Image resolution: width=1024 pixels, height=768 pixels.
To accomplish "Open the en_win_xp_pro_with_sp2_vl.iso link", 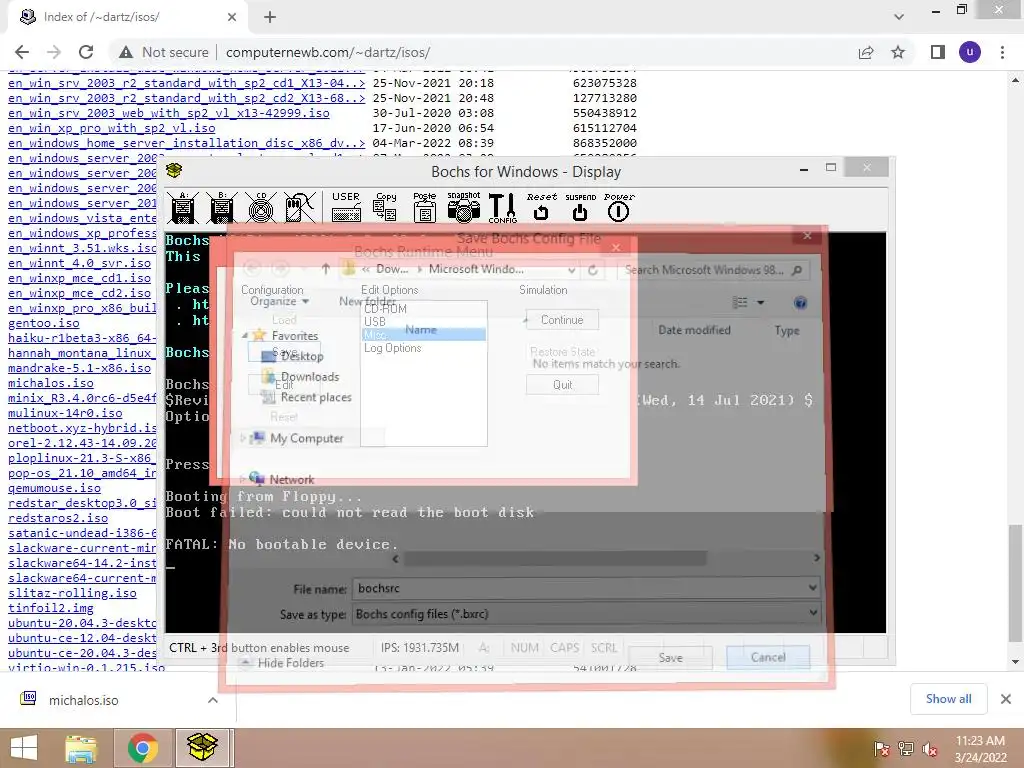I will point(112,128).
